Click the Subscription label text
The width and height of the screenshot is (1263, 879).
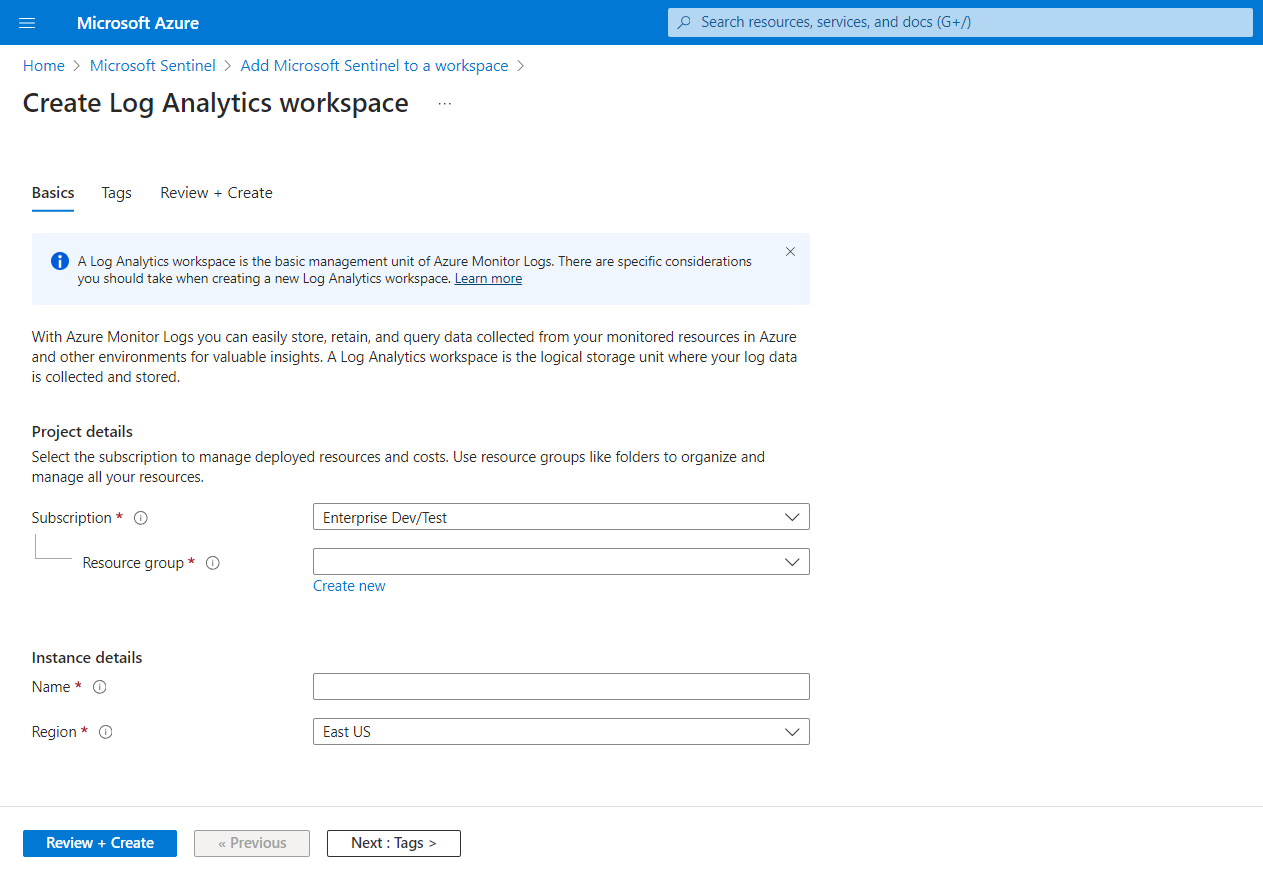pos(72,518)
